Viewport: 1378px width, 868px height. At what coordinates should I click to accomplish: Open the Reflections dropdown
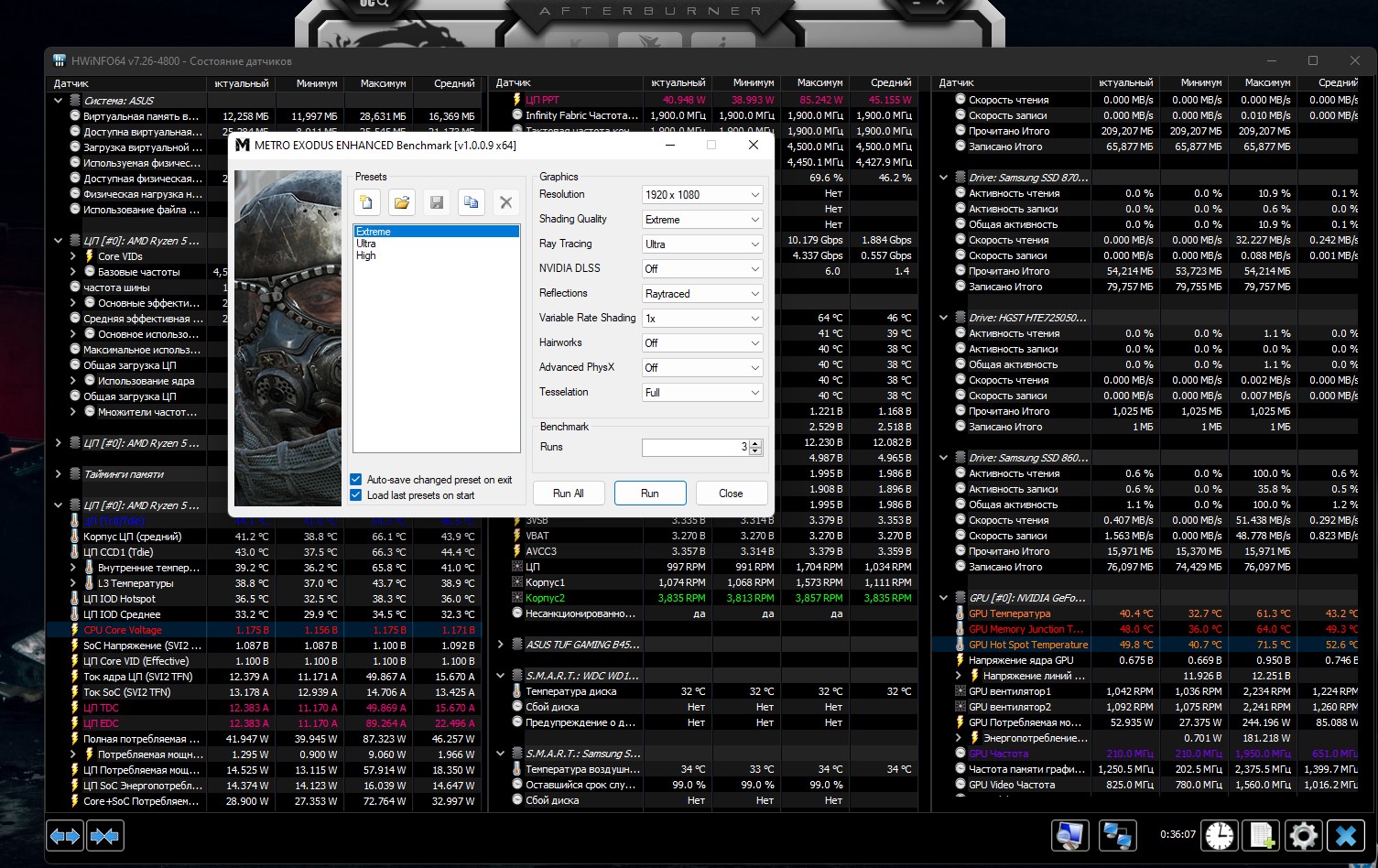click(x=702, y=294)
